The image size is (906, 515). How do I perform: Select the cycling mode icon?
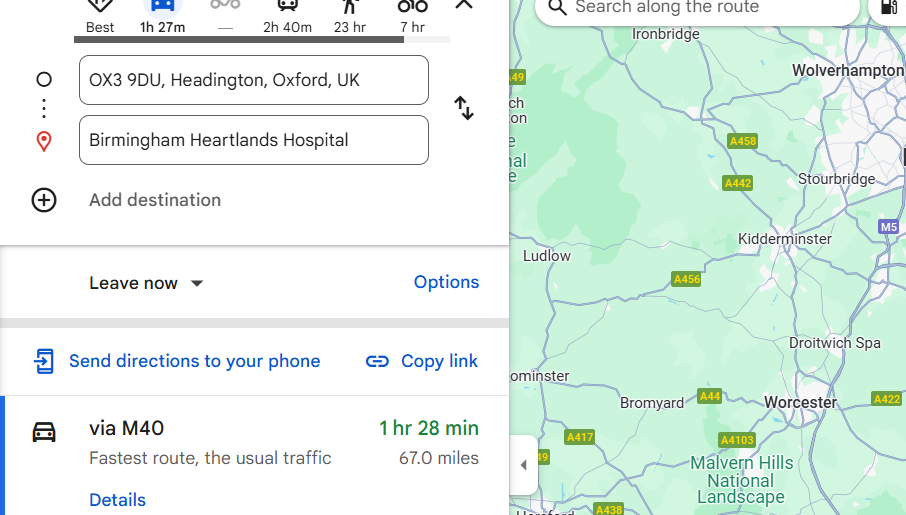412,14
